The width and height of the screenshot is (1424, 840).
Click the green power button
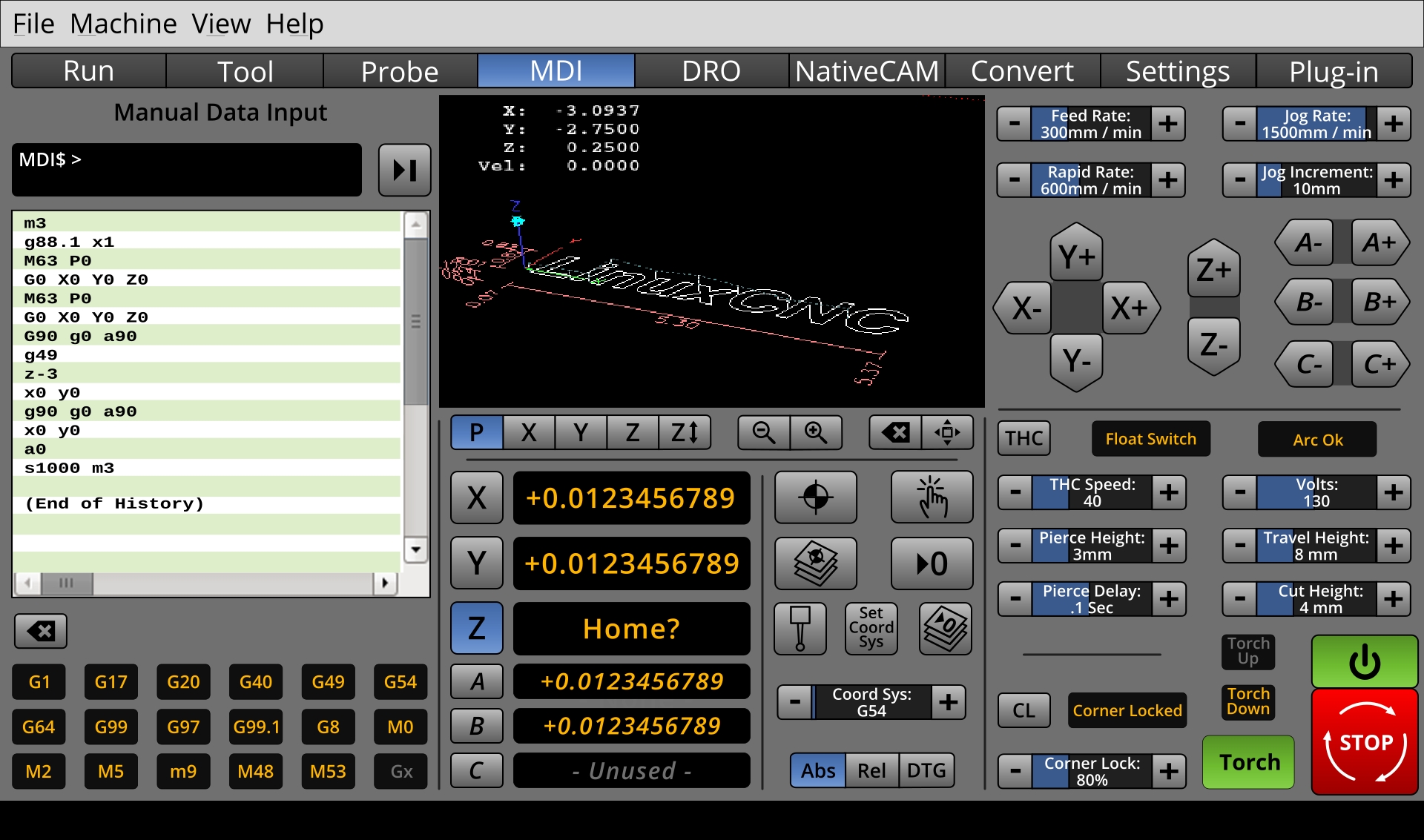pos(1365,661)
